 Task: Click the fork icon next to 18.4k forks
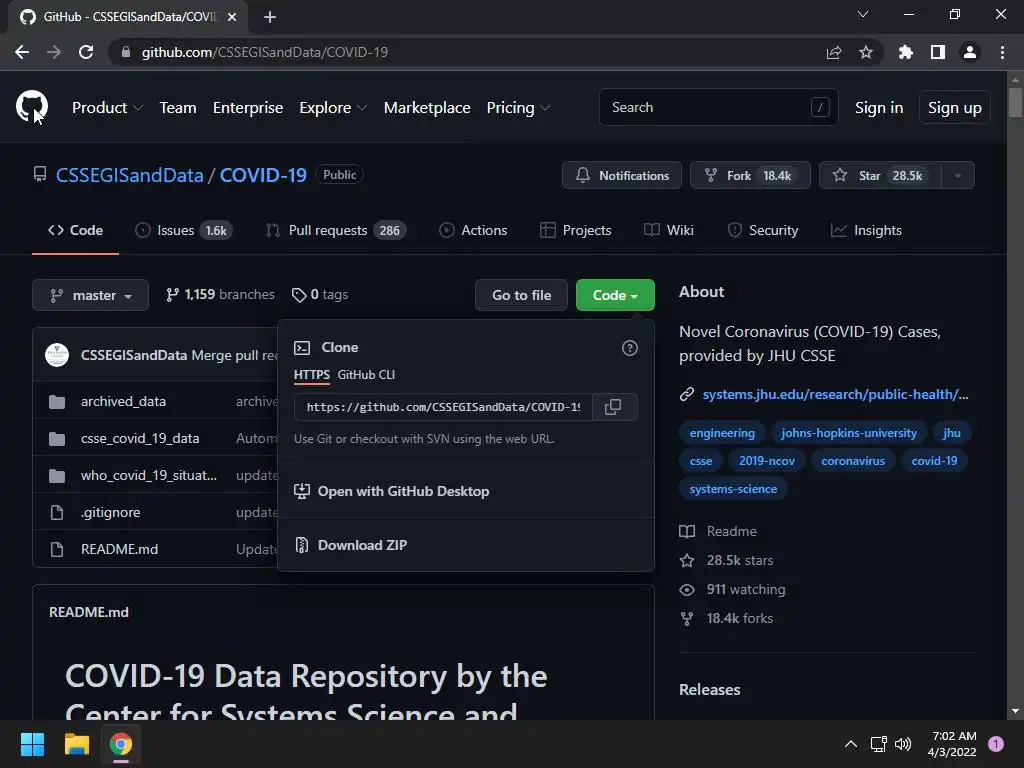click(686, 618)
